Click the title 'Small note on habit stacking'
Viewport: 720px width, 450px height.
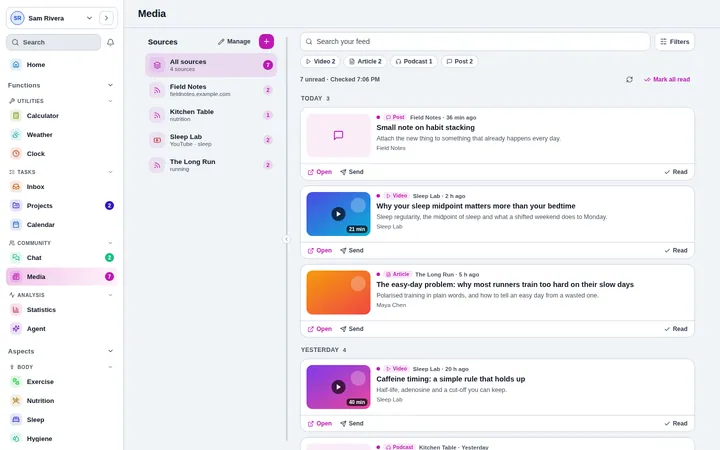click(x=425, y=128)
